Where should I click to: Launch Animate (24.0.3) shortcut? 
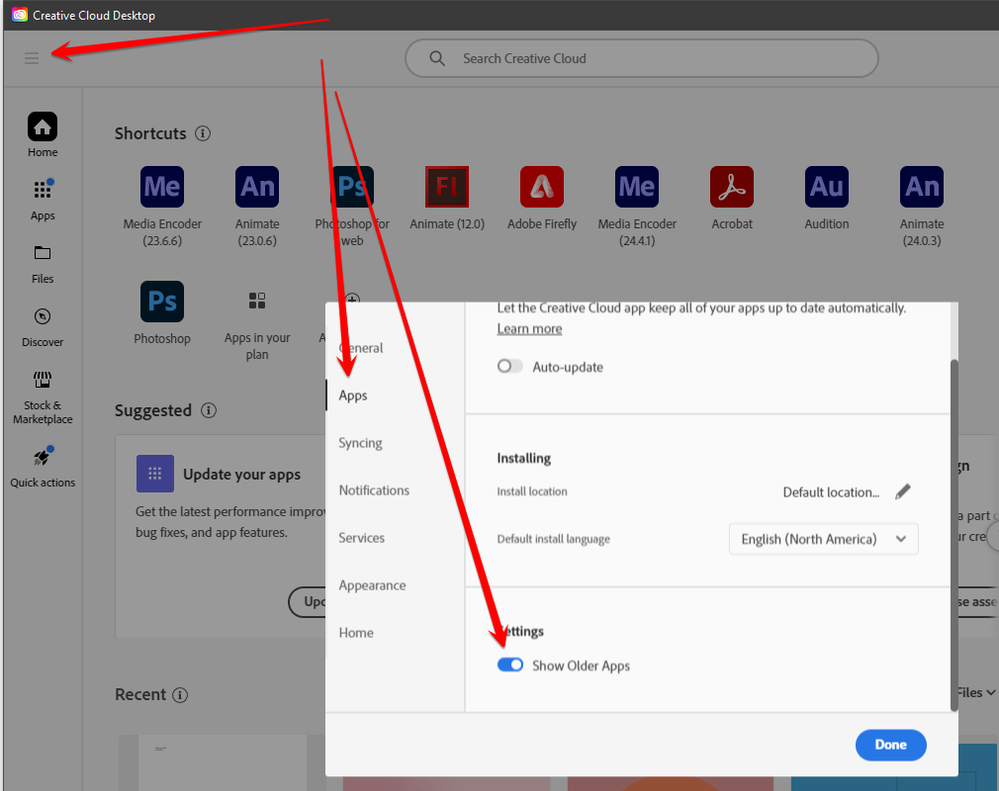click(921, 187)
